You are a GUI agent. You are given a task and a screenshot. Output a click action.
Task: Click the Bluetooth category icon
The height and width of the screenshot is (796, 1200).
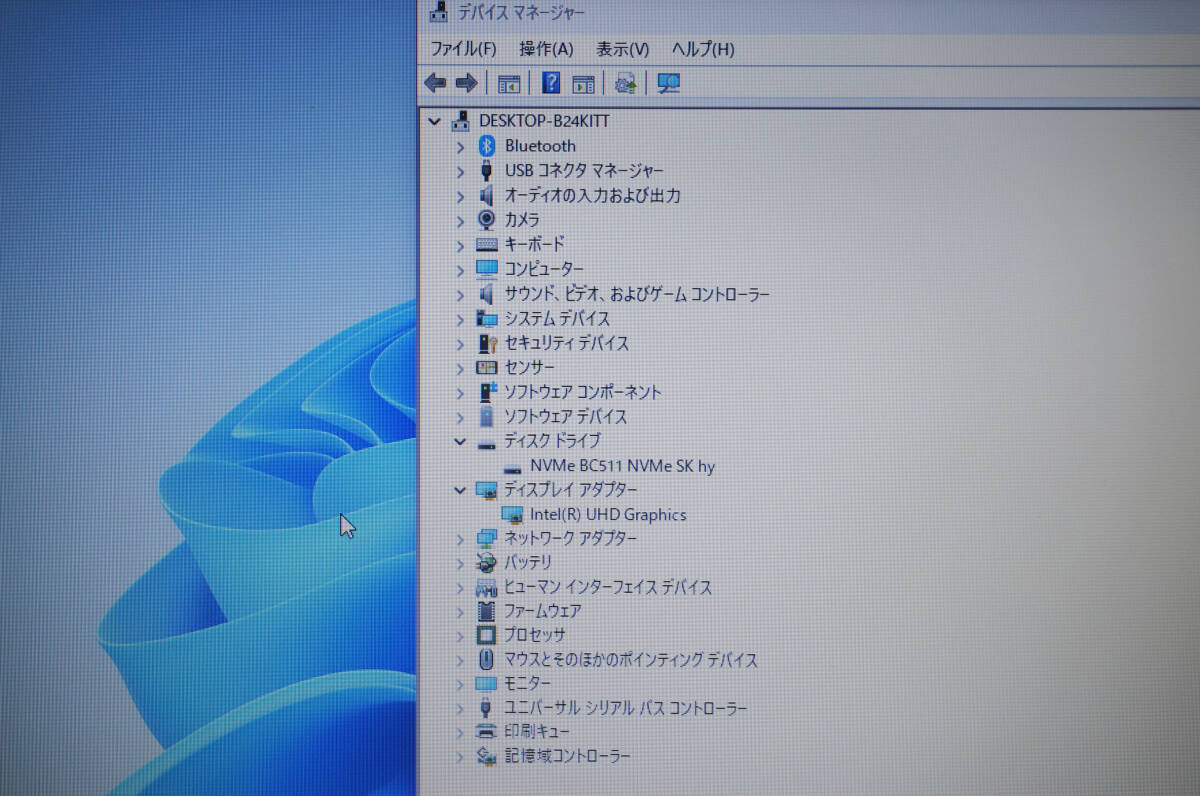(x=487, y=146)
